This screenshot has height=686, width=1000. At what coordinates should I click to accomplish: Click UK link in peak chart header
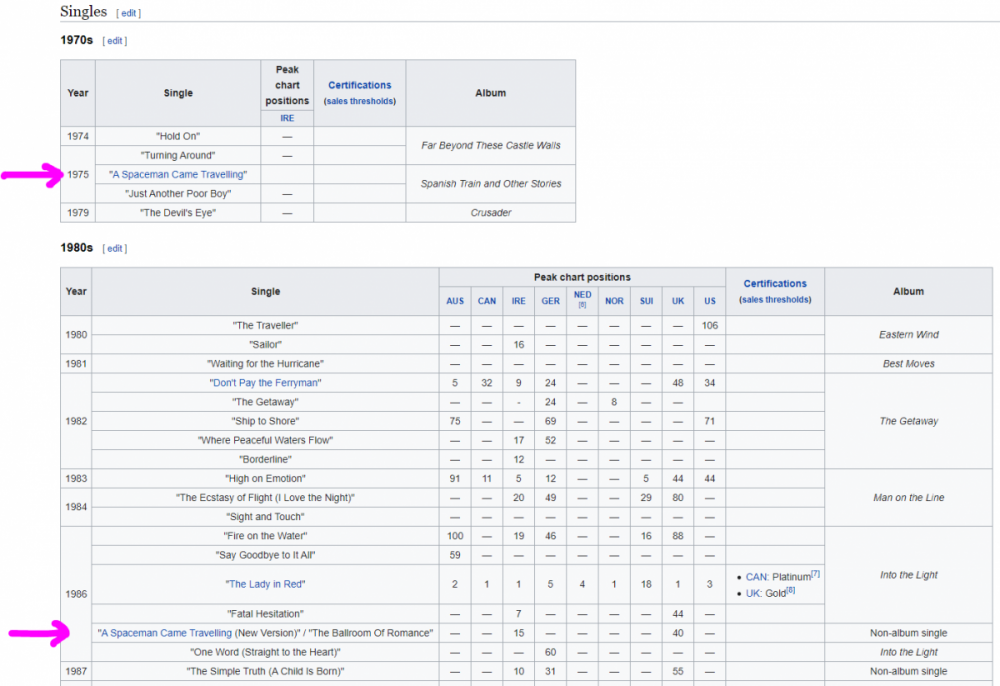pos(678,301)
